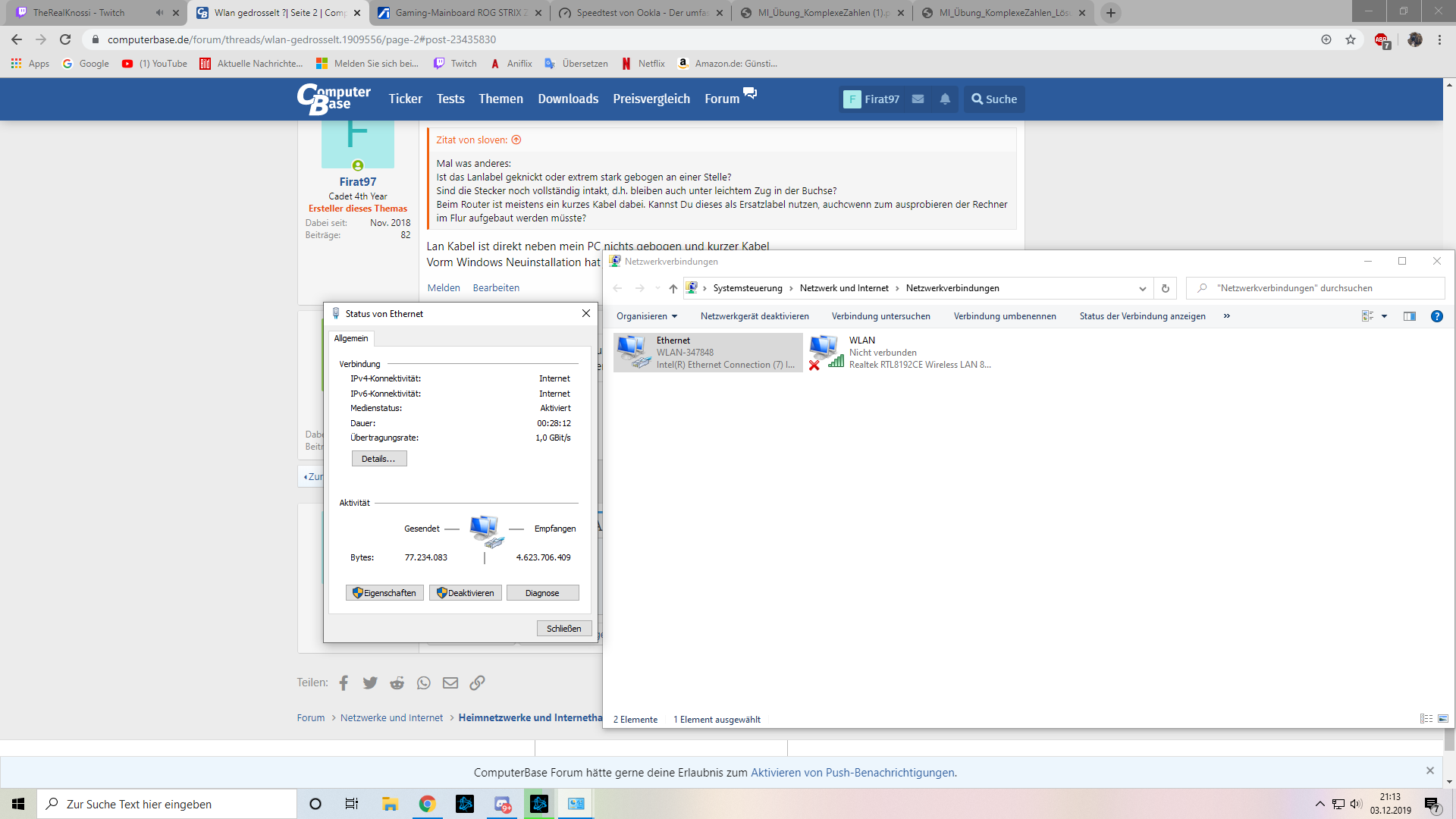
Task: Click the Eigenschaften button
Action: (x=384, y=593)
